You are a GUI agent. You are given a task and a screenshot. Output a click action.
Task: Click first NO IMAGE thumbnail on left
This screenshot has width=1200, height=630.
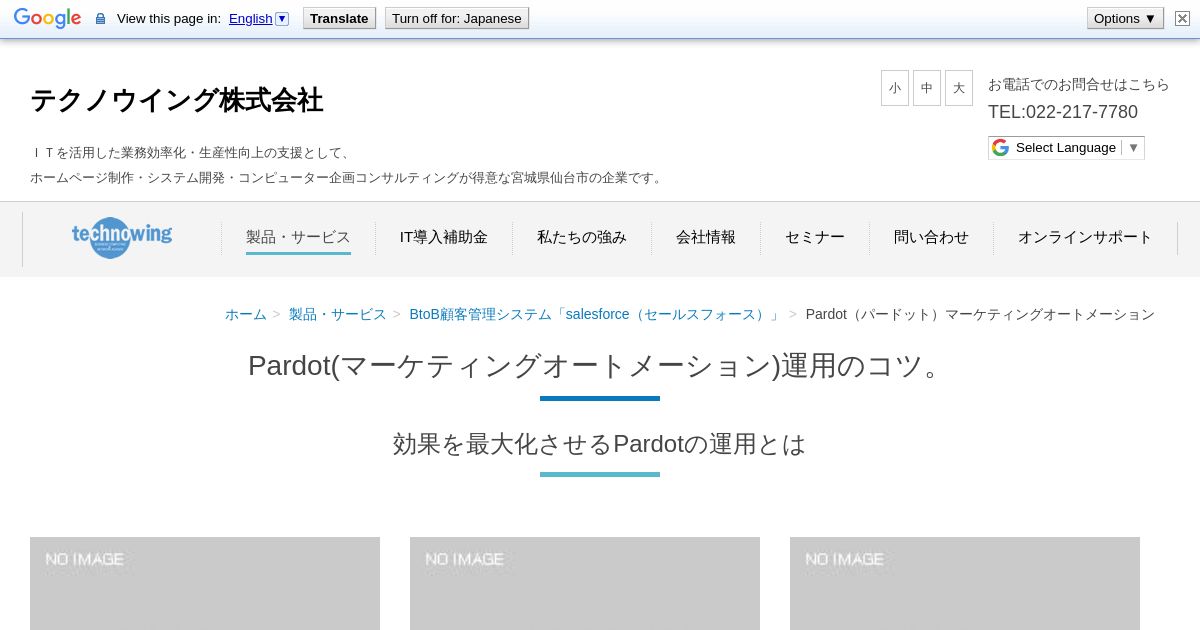[x=205, y=583]
